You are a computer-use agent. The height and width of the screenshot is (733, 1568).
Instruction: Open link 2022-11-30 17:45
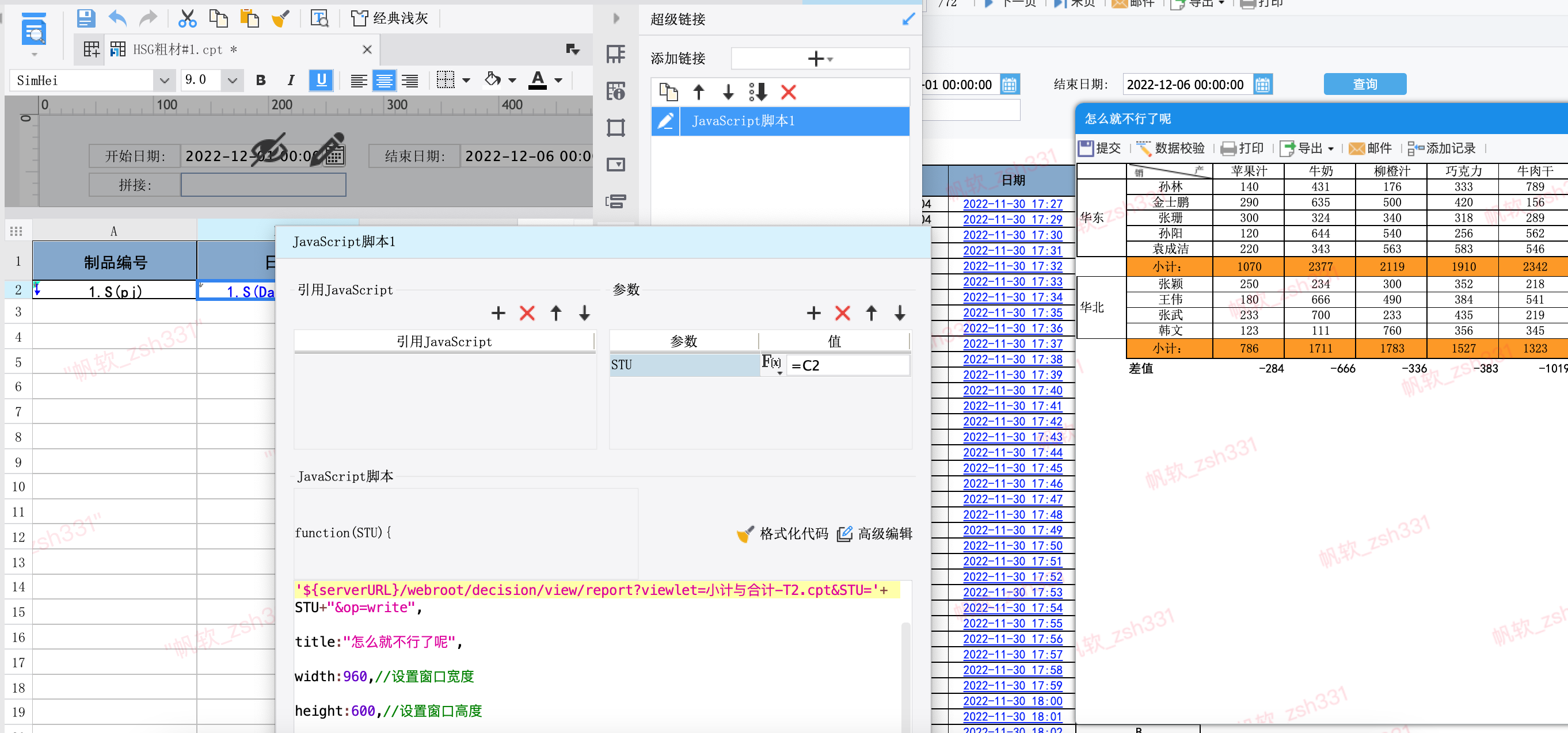[x=1013, y=468]
